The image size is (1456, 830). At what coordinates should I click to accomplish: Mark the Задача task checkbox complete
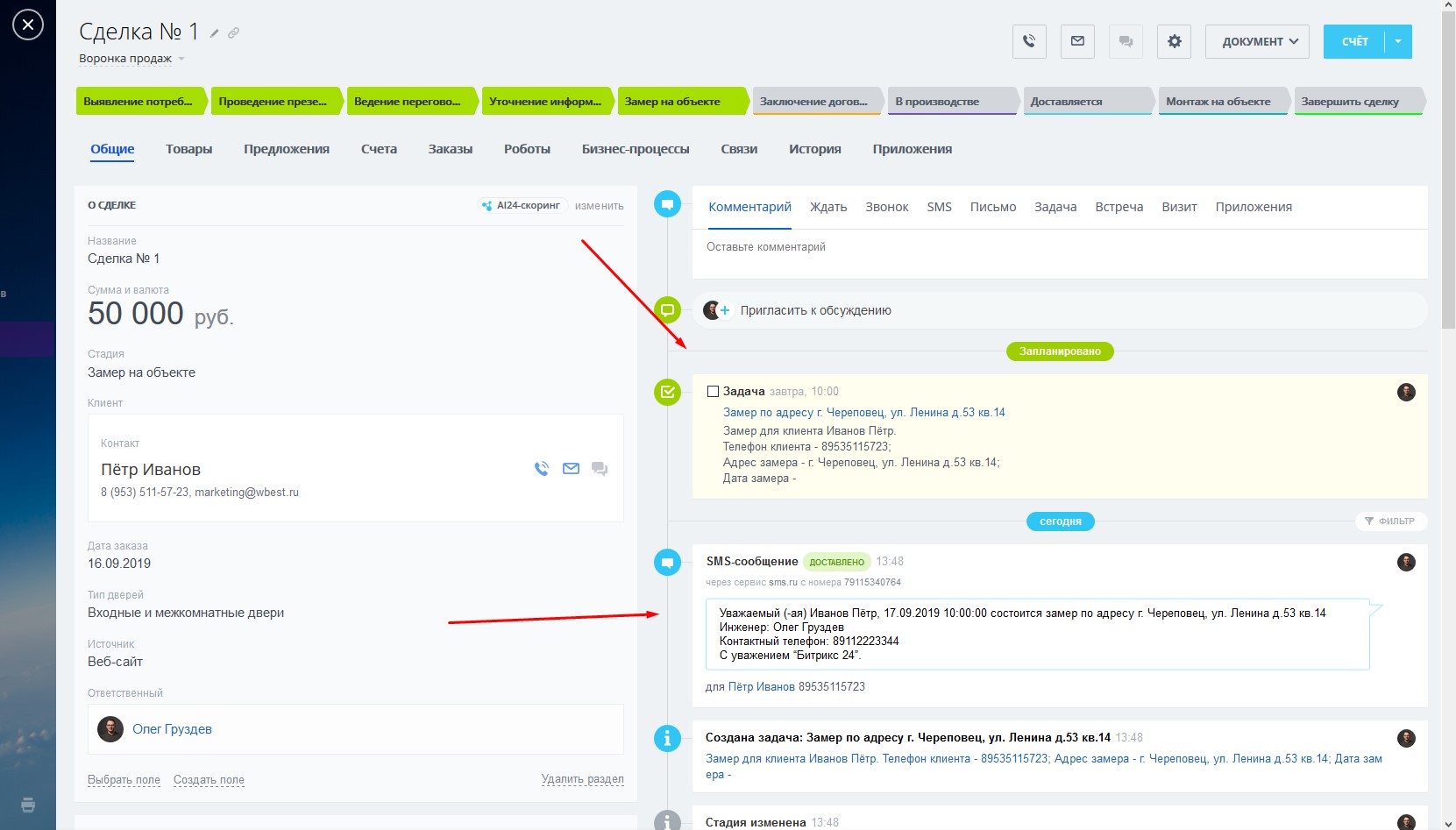click(713, 392)
